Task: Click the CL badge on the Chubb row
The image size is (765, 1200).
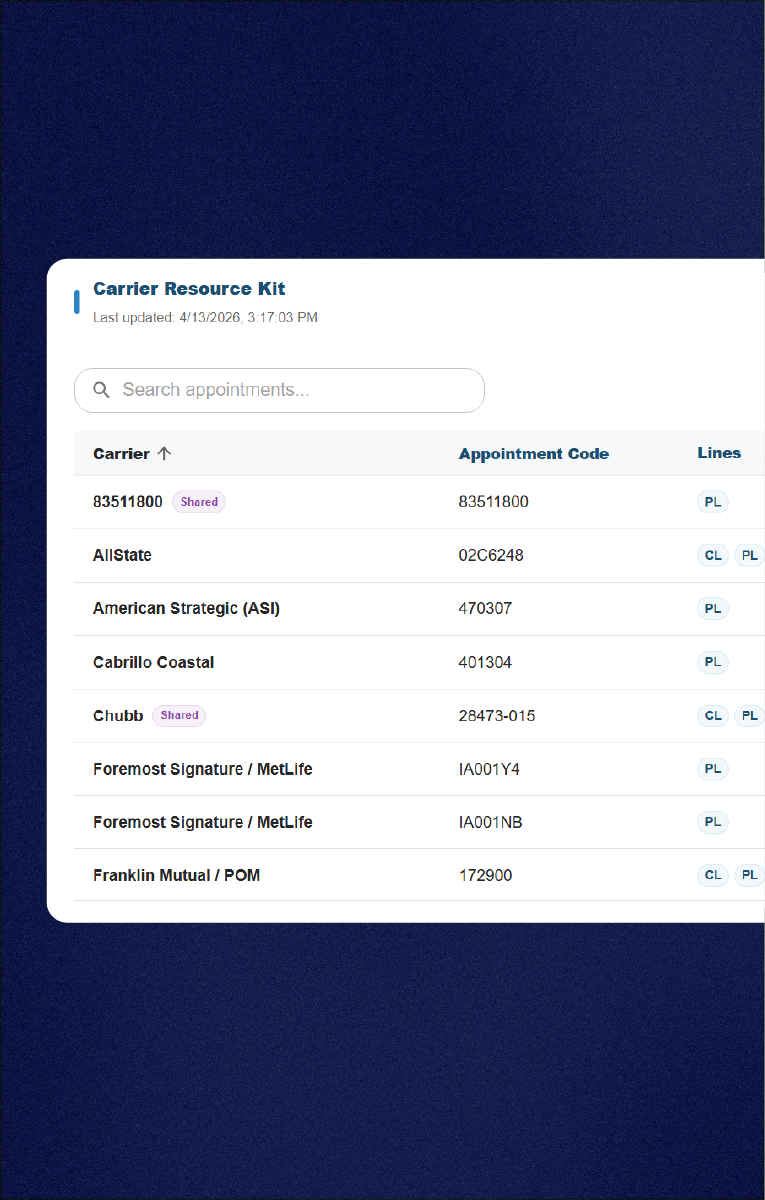Action: 713,715
